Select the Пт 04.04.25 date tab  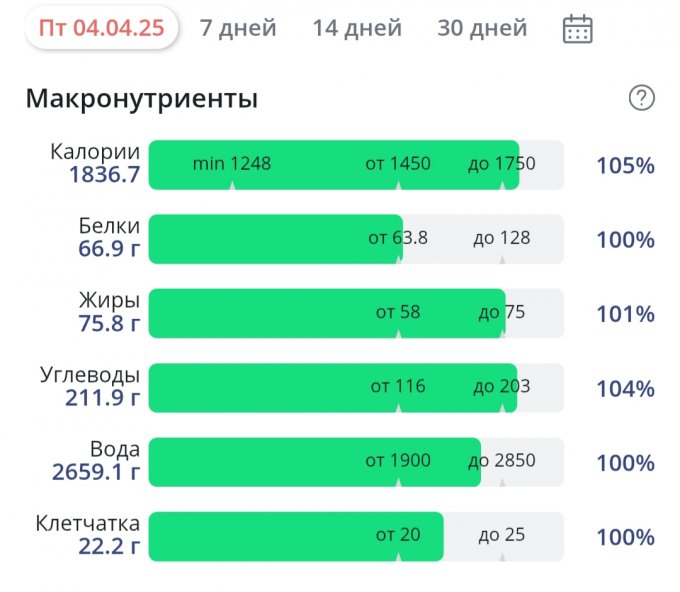[102, 28]
